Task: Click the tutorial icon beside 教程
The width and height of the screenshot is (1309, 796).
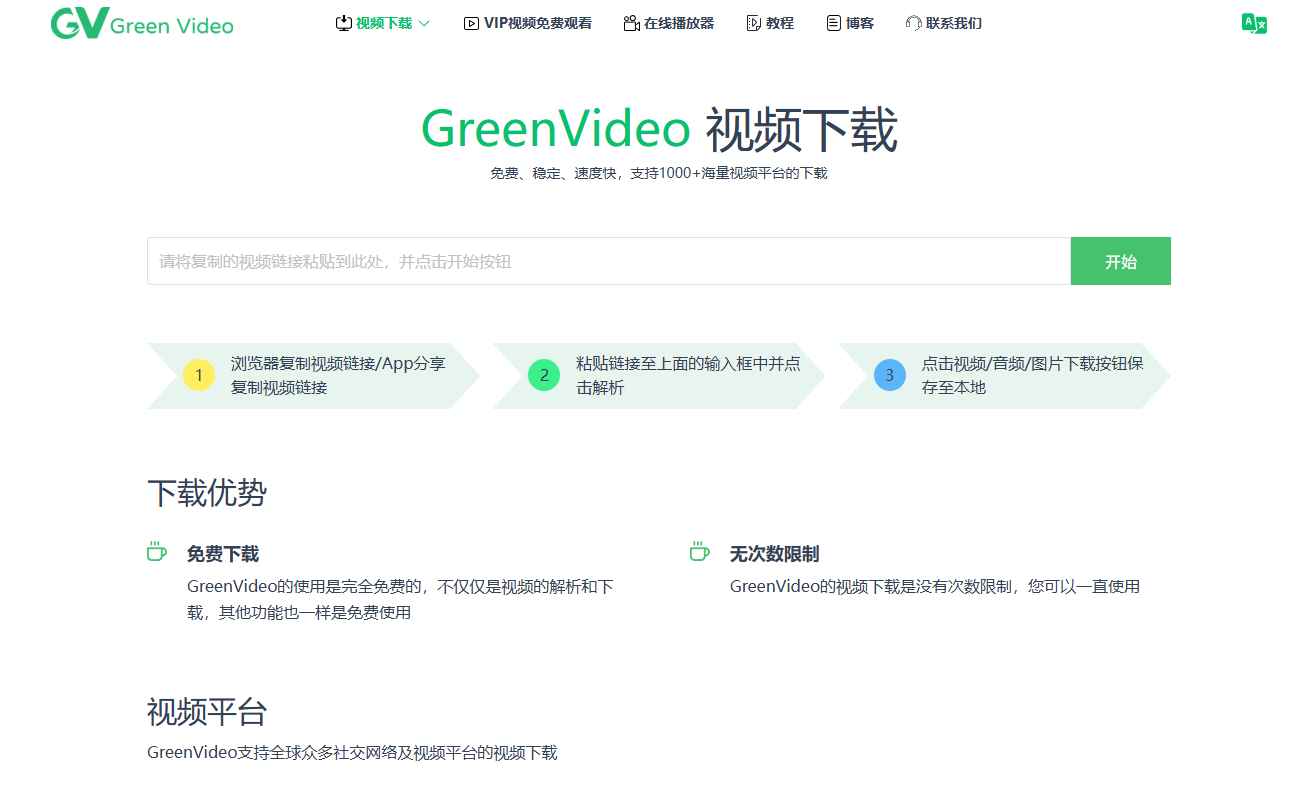Action: pyautogui.click(x=754, y=23)
